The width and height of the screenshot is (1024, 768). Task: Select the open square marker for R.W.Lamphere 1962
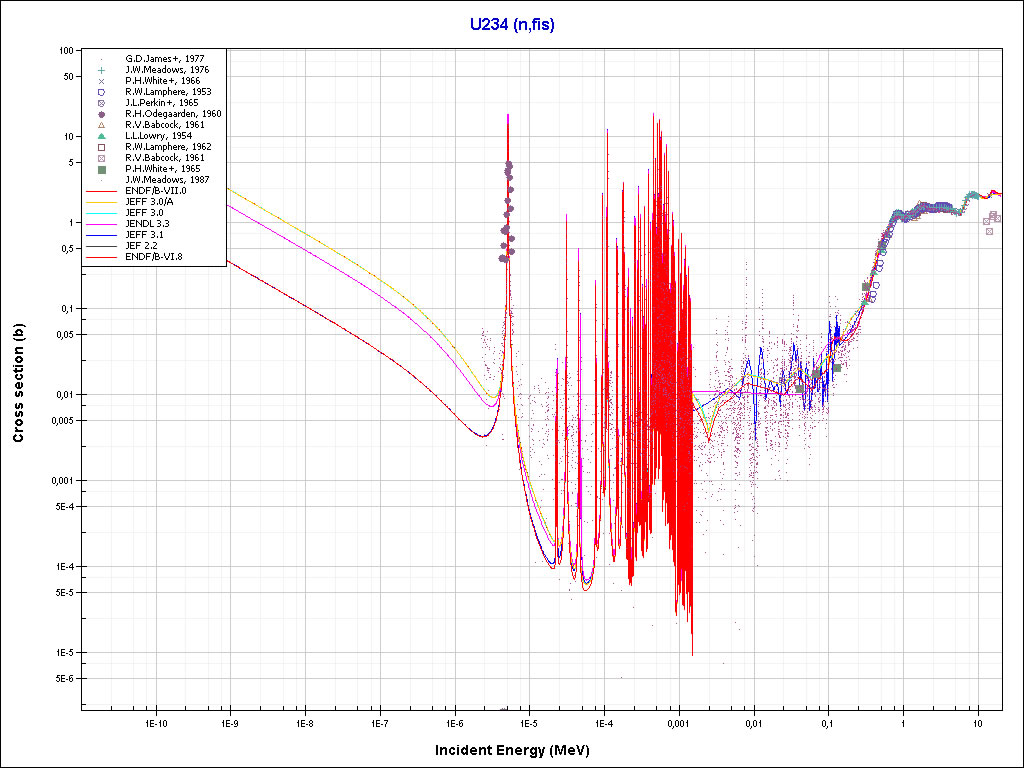(x=101, y=147)
